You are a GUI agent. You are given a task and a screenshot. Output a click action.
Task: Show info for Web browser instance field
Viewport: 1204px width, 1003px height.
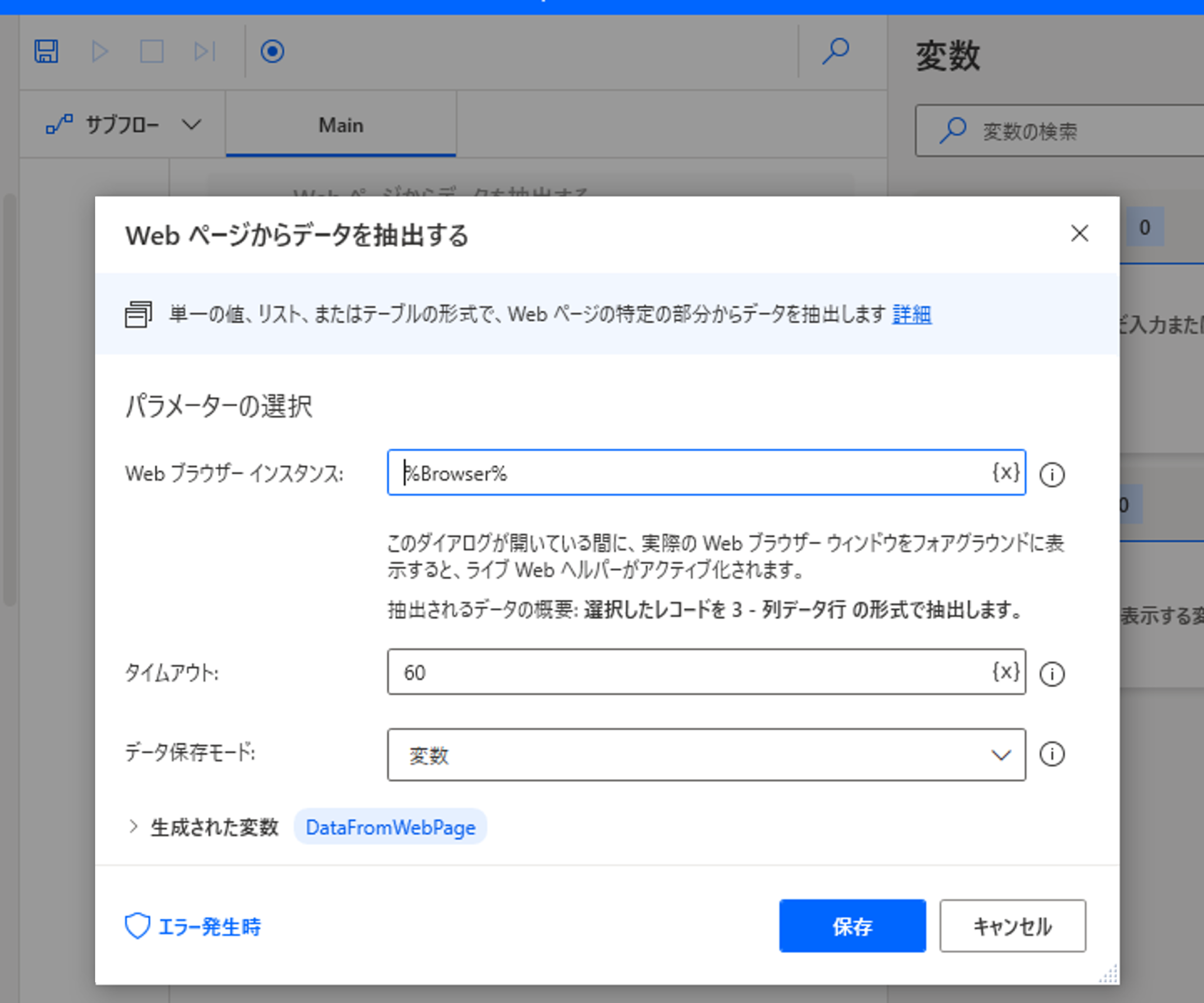(x=1052, y=474)
